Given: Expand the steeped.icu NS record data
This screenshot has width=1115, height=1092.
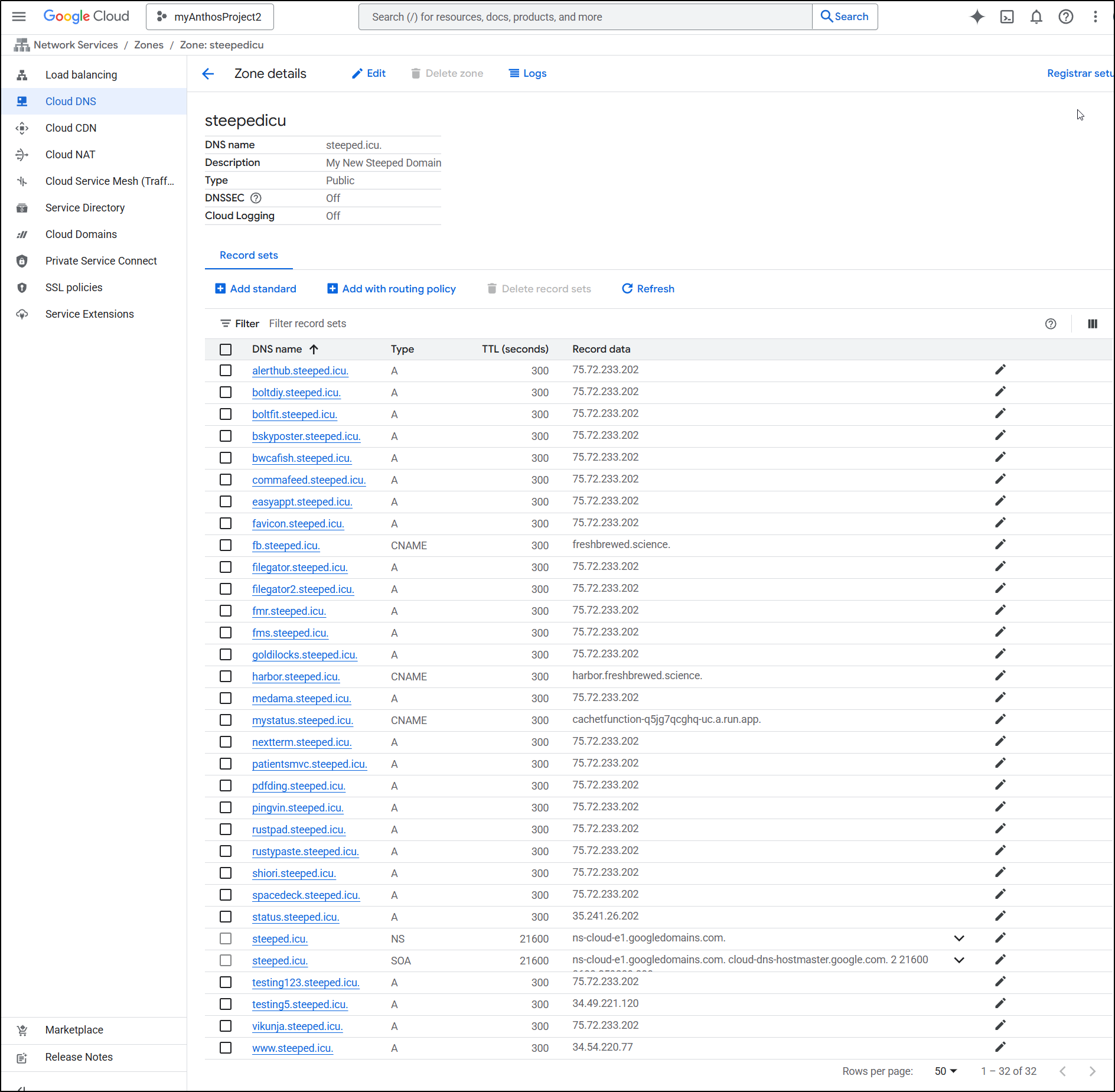Looking at the screenshot, I should 959,938.
